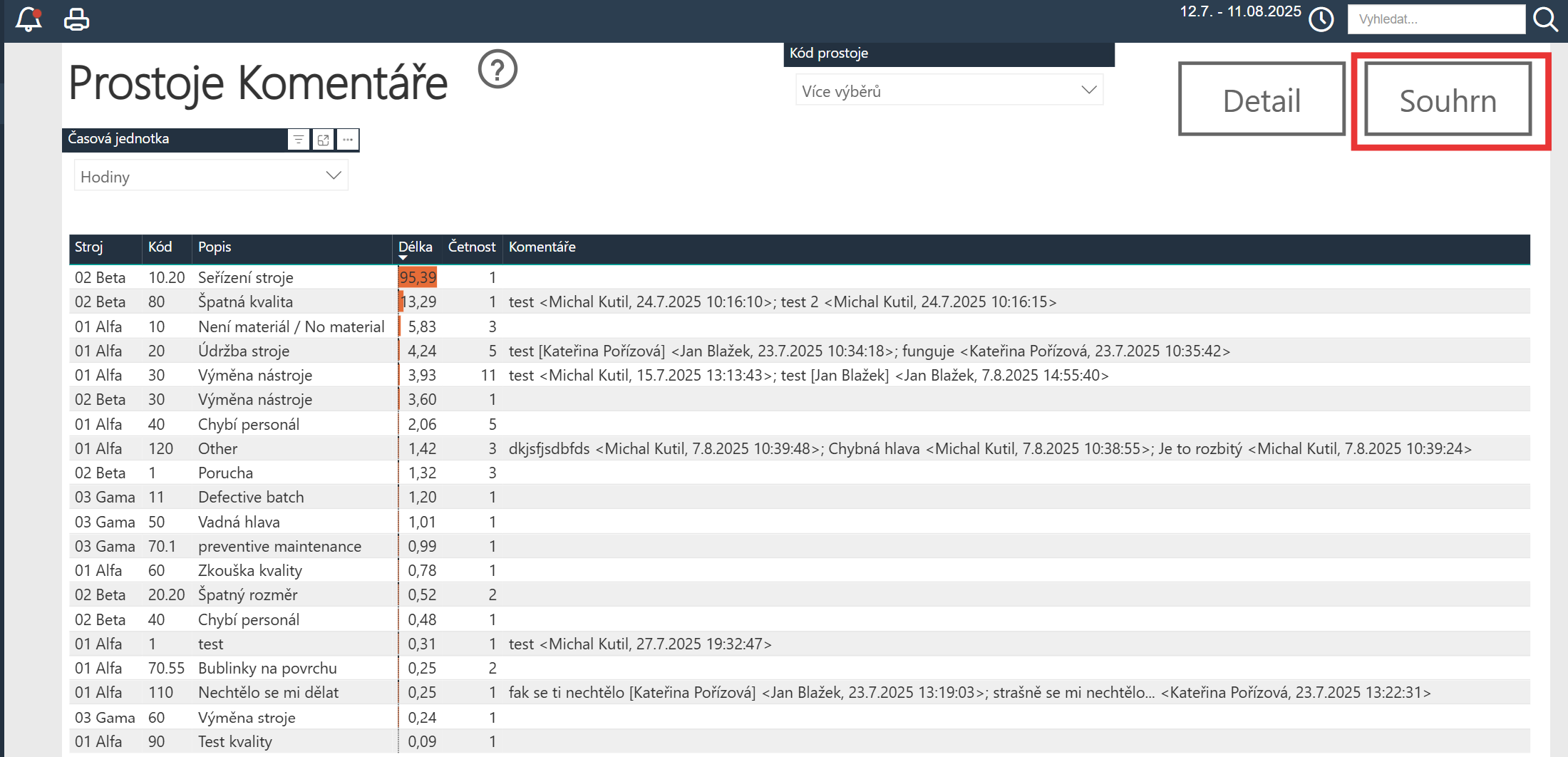Click the 1,32 duration value
This screenshot has width=1568, height=757.
point(422,473)
